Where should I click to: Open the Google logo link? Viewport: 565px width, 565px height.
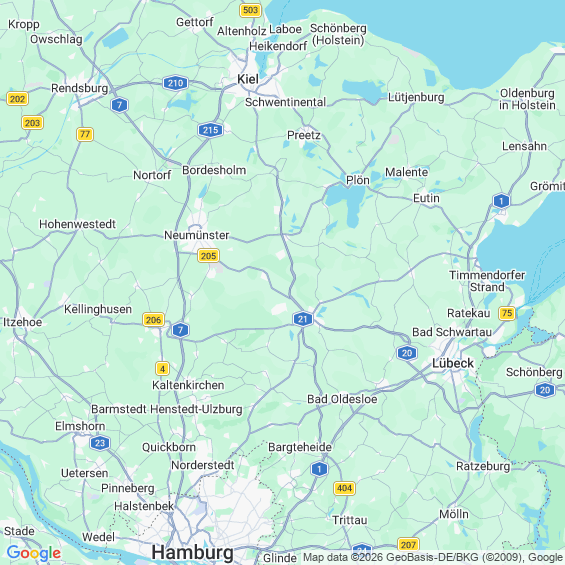[34, 553]
